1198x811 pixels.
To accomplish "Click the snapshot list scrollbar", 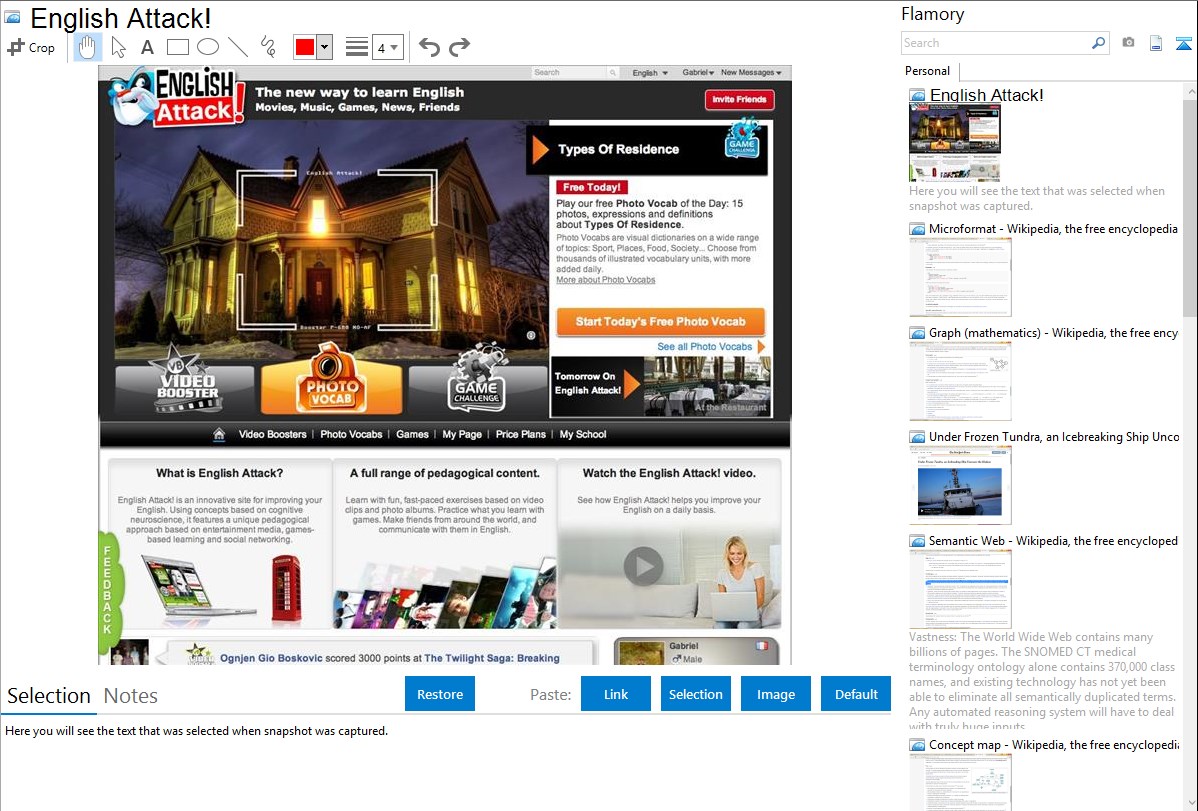I will coord(1190,206).
